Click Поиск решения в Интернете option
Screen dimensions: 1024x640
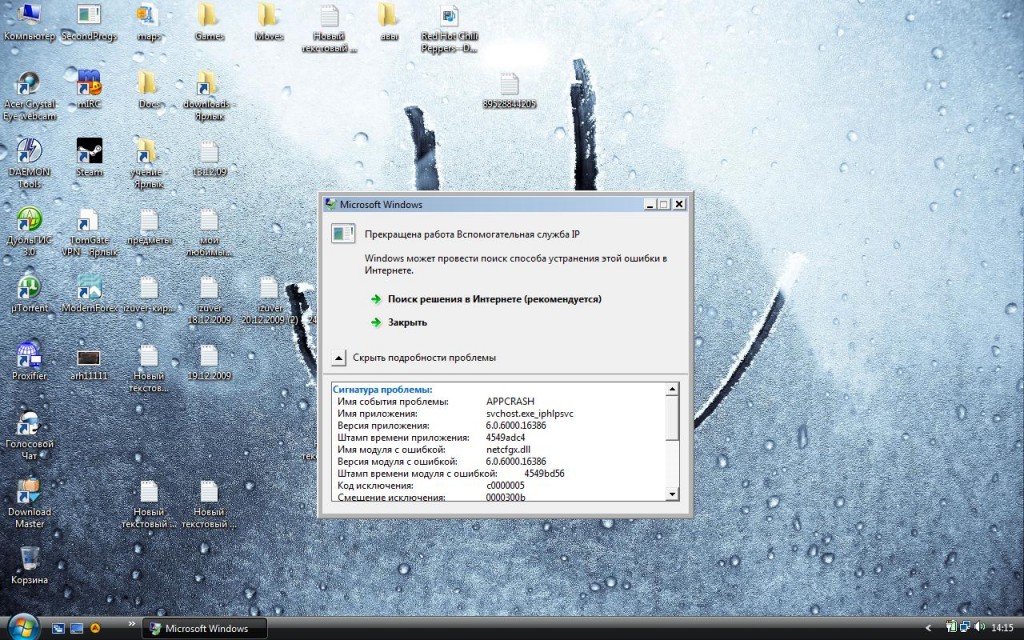tap(494, 299)
